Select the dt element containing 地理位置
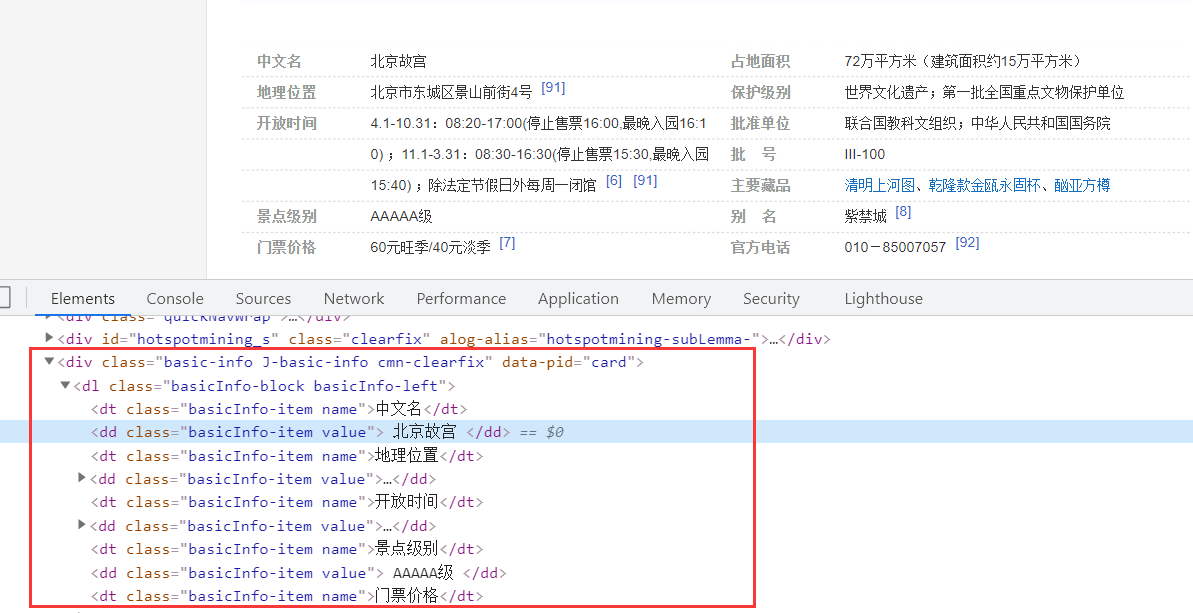The image size is (1193, 613). [288, 456]
